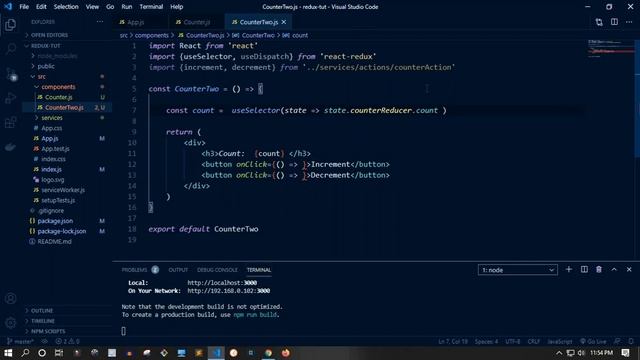Open the Manage gear in the activity bar
This screenshot has width=640, height=360.
pos(11,323)
